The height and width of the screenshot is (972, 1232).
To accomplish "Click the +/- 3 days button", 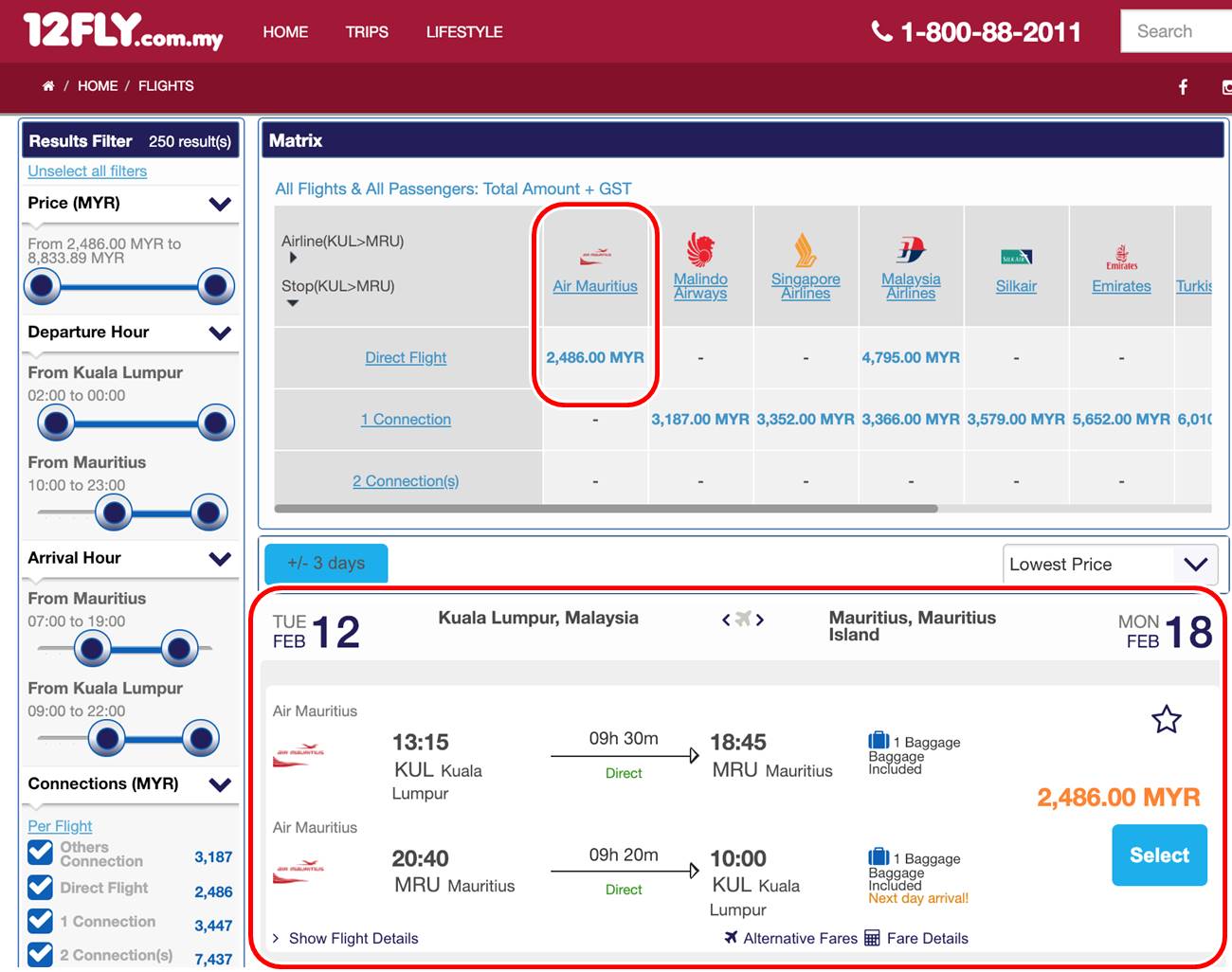I will (x=326, y=563).
